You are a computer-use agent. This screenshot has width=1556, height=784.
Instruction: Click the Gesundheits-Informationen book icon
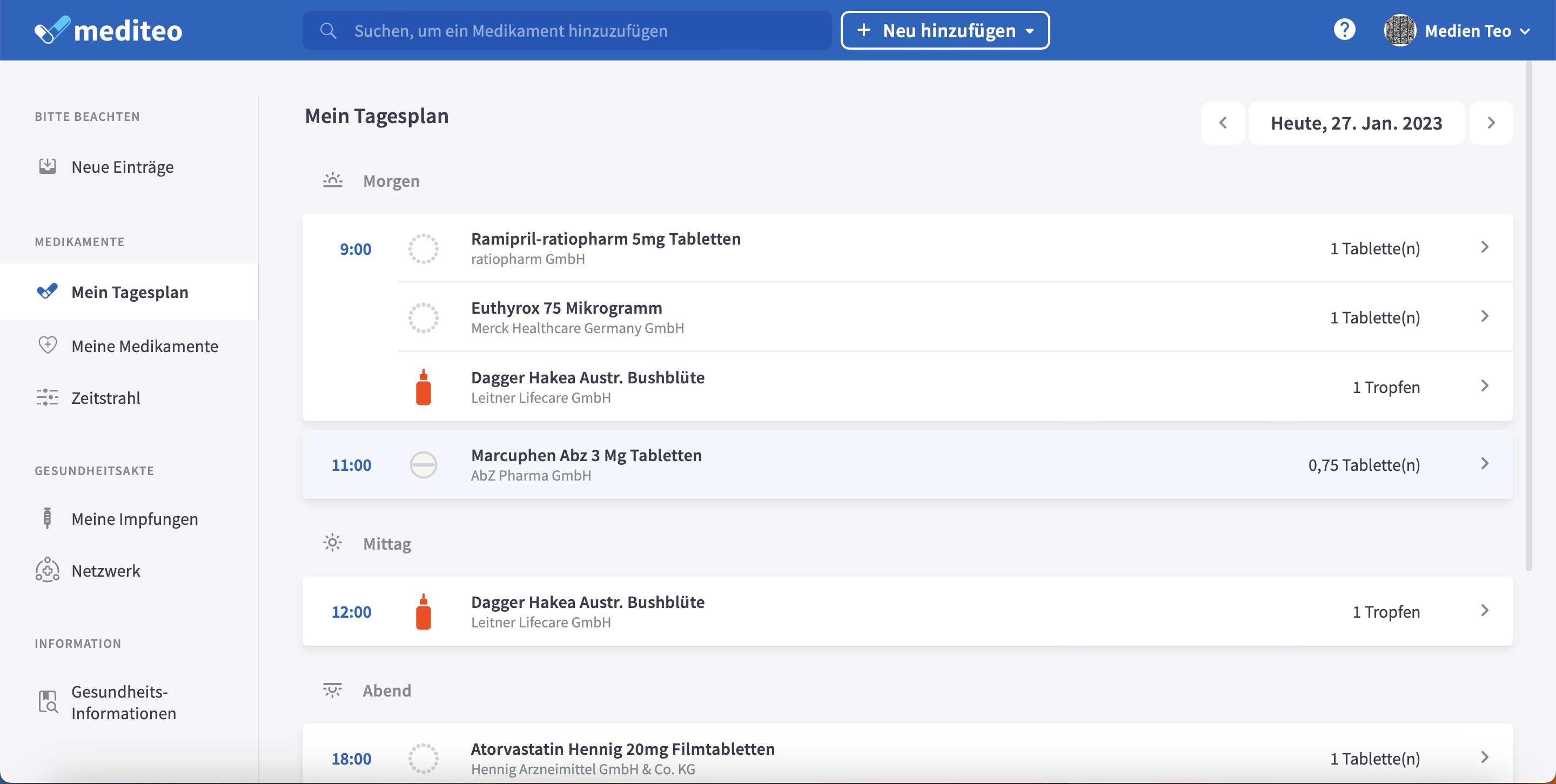48,702
